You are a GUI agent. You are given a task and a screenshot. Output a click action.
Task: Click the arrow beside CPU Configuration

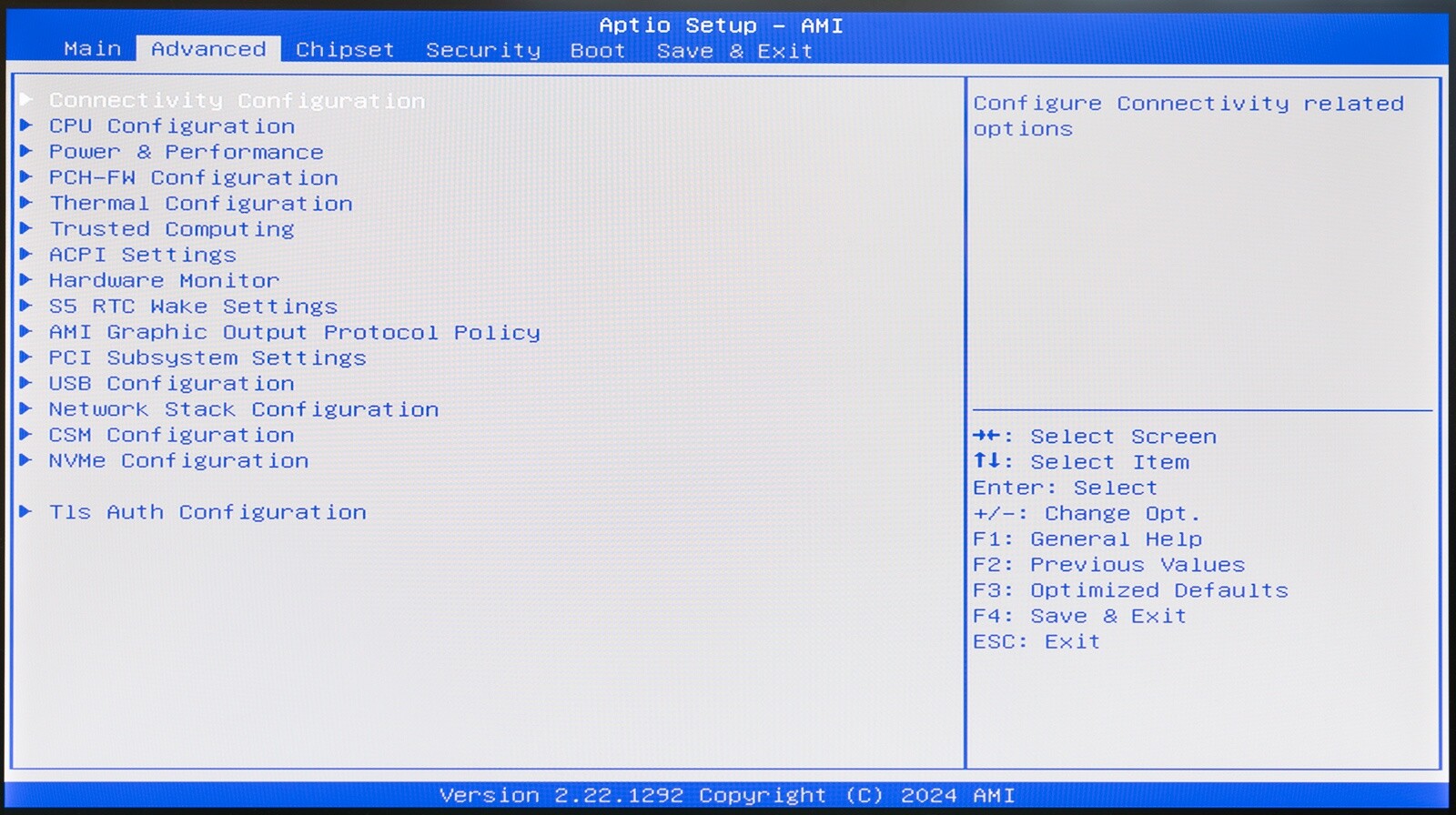26,125
